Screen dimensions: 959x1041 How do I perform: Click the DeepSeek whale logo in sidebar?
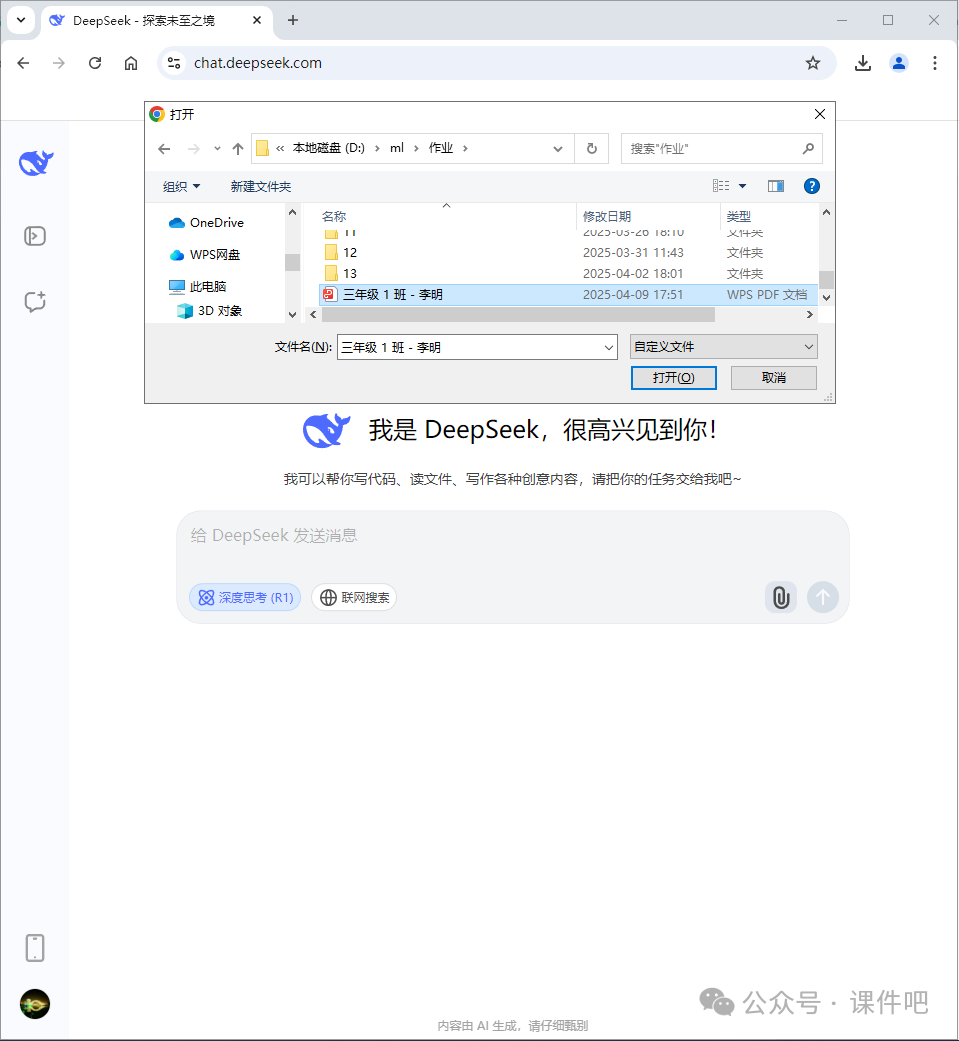34,162
